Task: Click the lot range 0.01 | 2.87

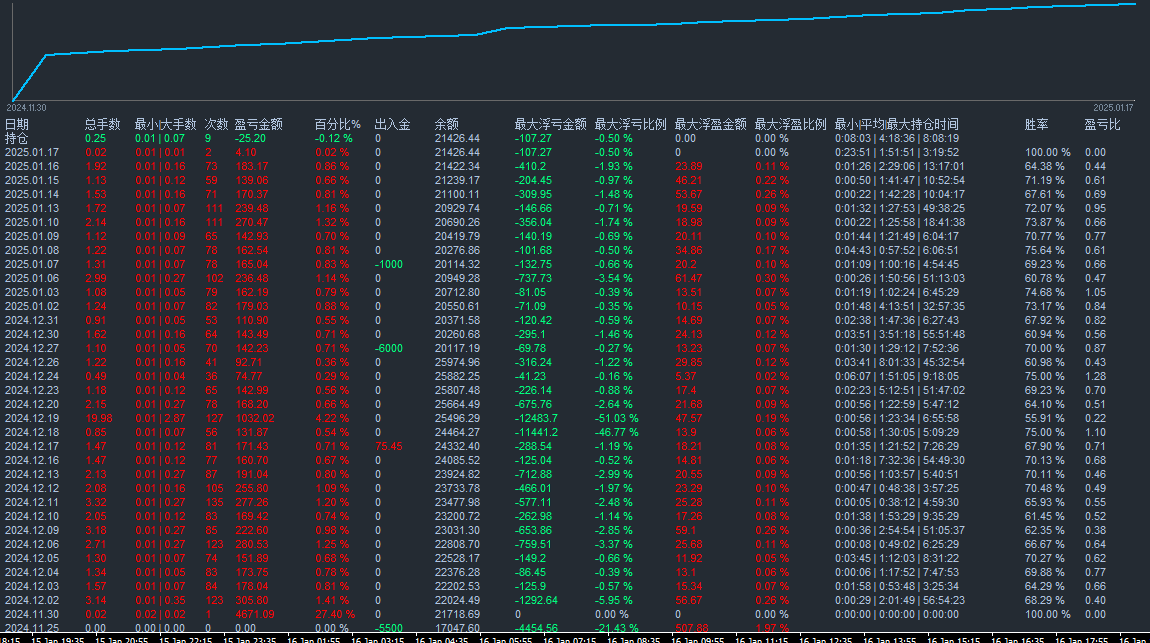Action: point(160,419)
